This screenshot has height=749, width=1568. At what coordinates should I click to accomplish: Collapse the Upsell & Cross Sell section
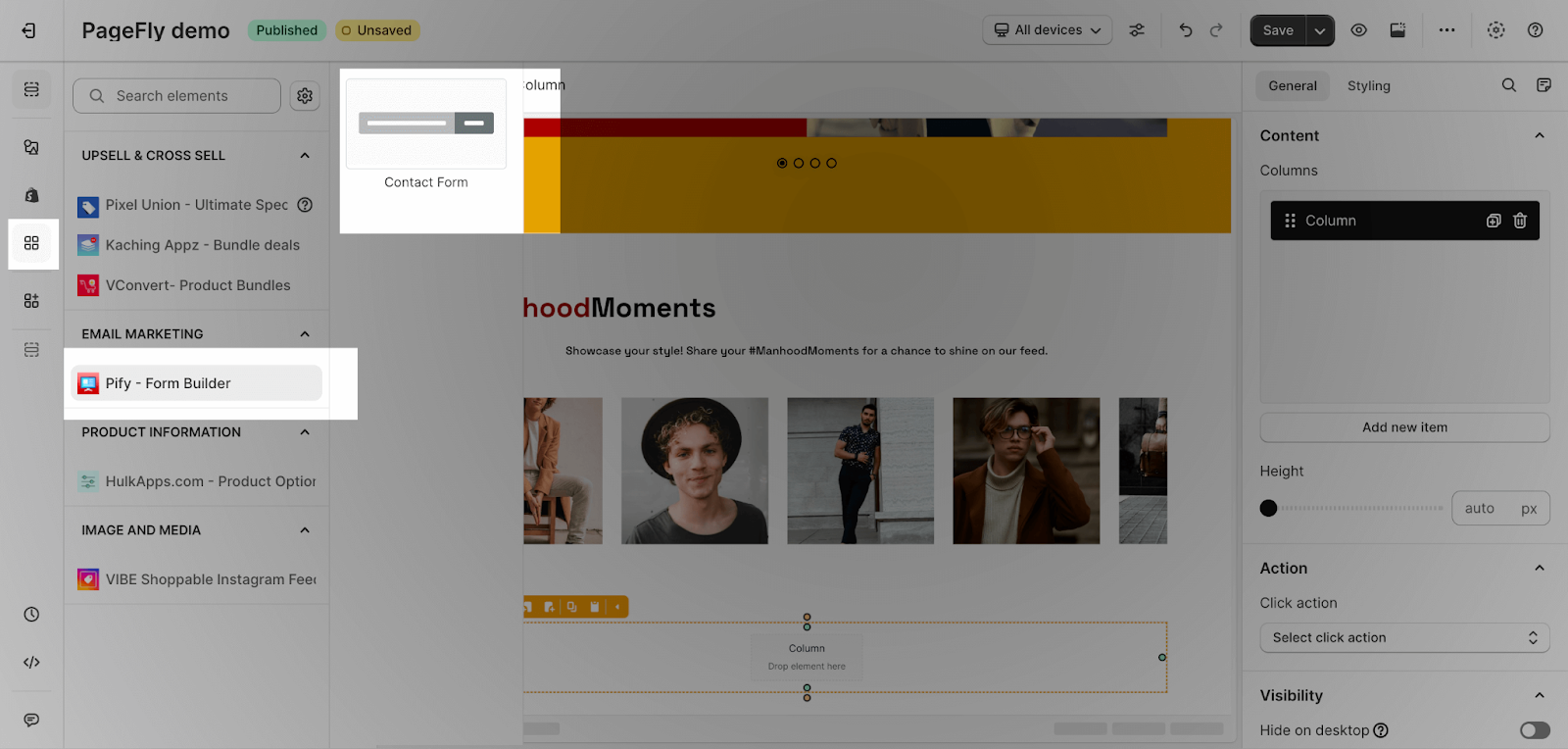coord(305,156)
